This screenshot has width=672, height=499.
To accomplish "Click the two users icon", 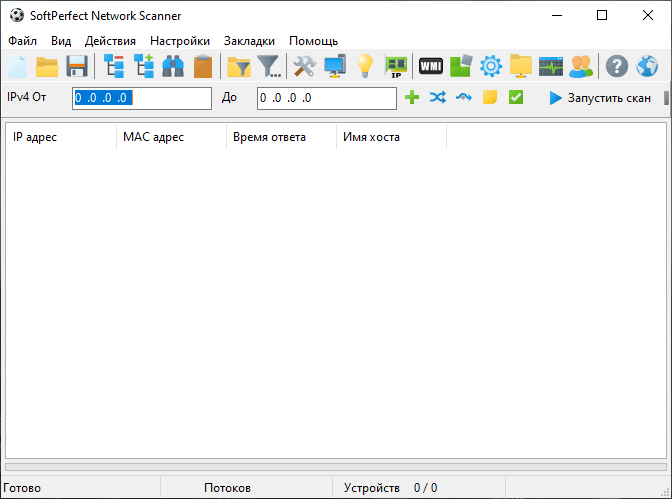I will [x=581, y=66].
